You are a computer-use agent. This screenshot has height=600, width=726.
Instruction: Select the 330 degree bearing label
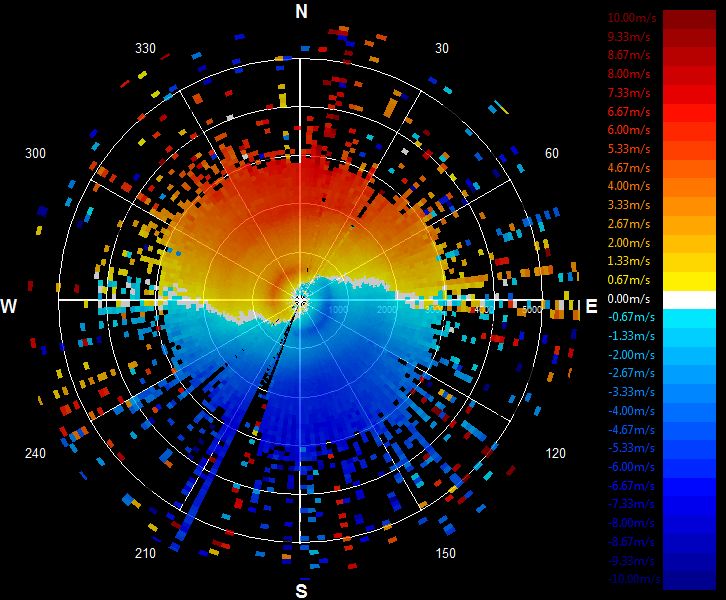(145, 49)
